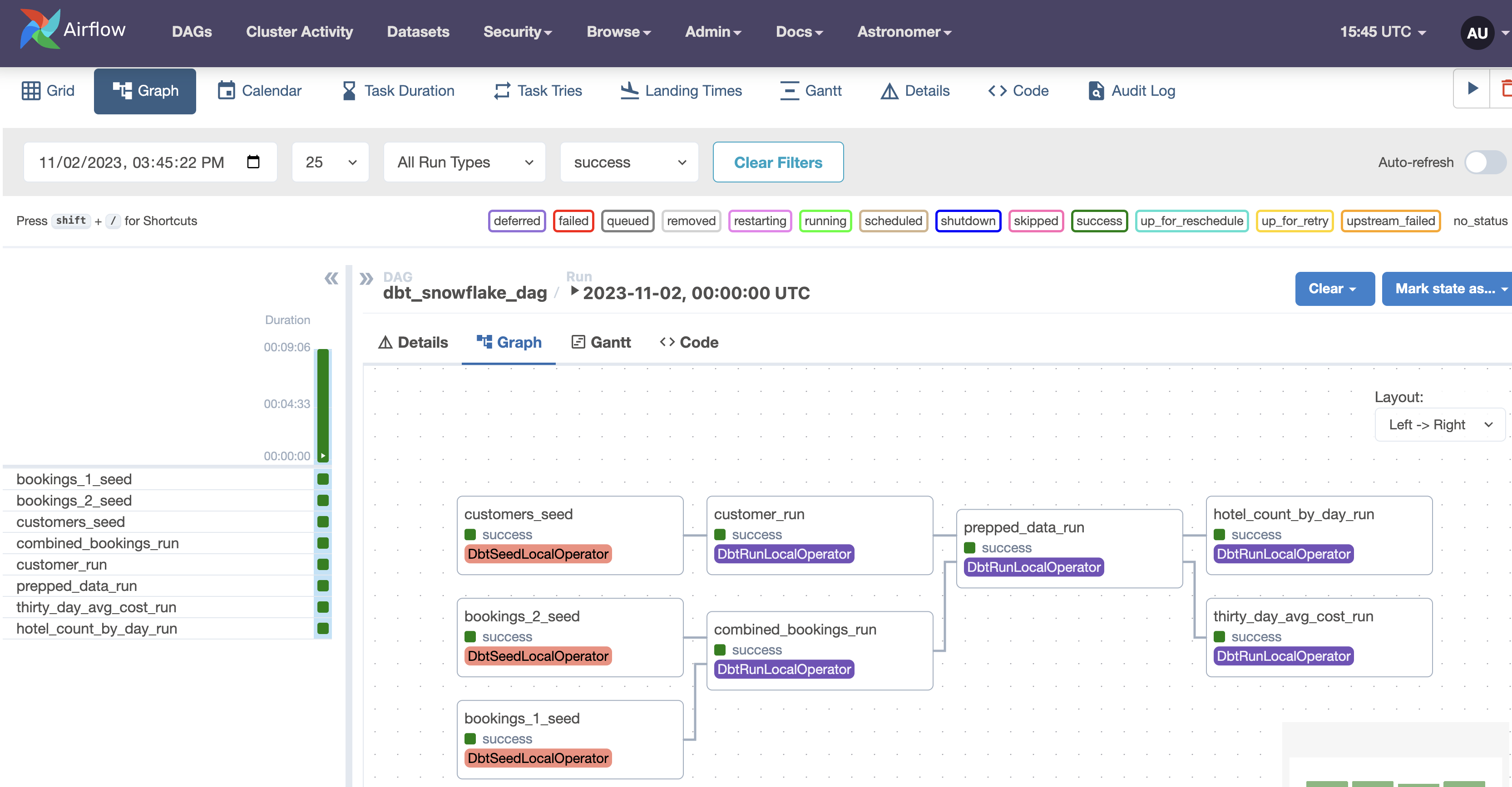1512x787 pixels.
Task: Click the Clear Filters button
Action: 778,162
